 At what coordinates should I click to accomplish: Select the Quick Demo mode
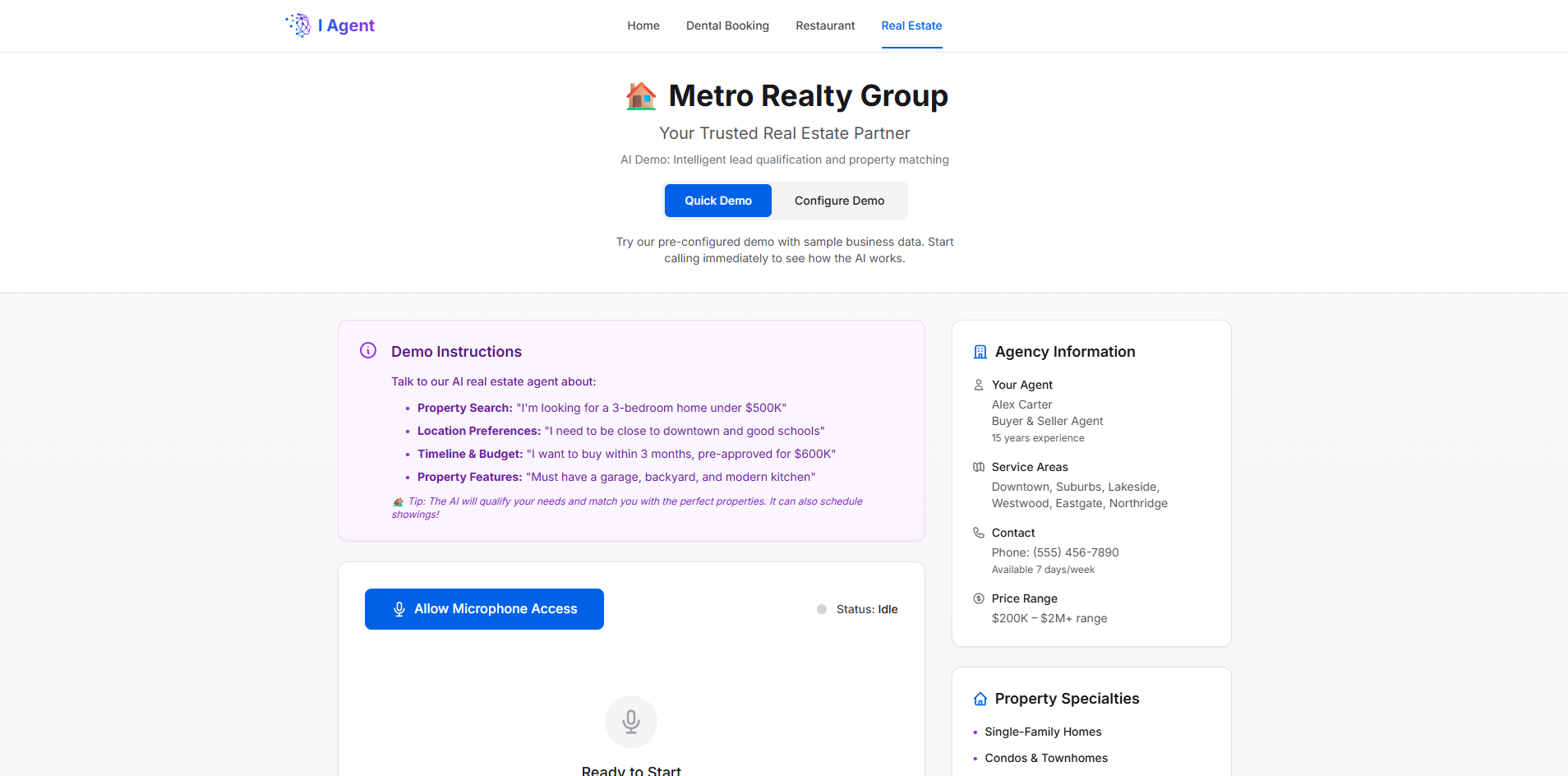pyautogui.click(x=717, y=201)
